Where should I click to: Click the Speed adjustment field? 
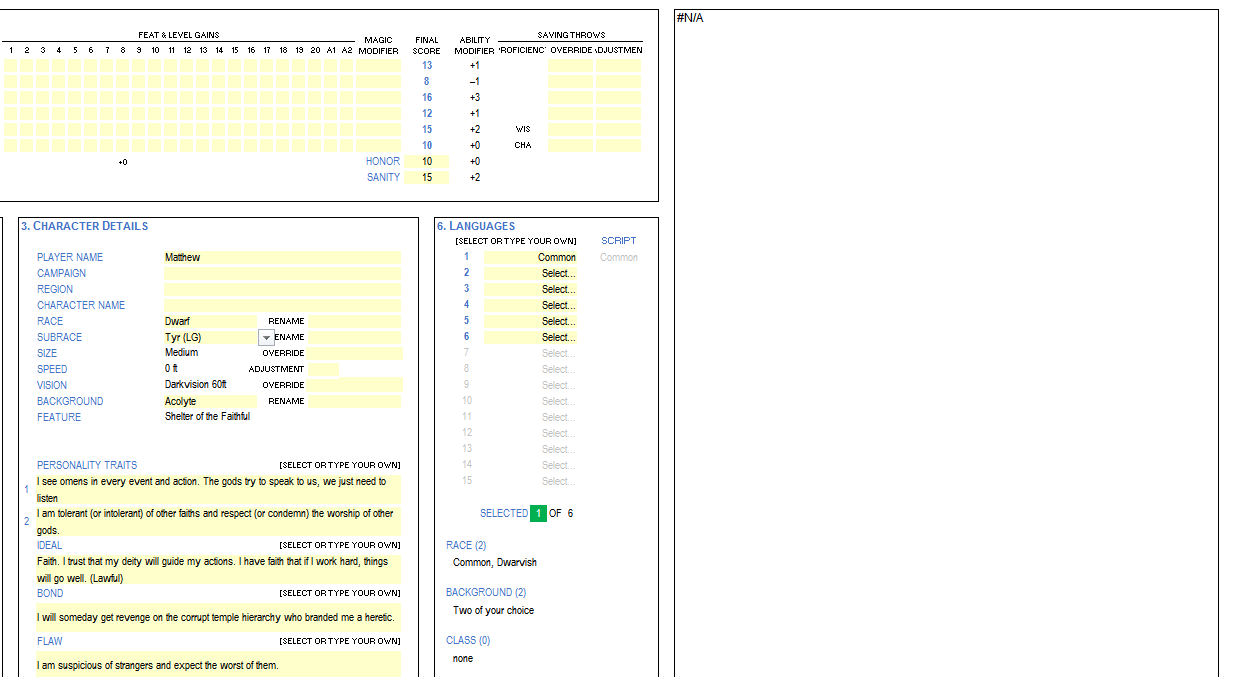click(x=323, y=369)
